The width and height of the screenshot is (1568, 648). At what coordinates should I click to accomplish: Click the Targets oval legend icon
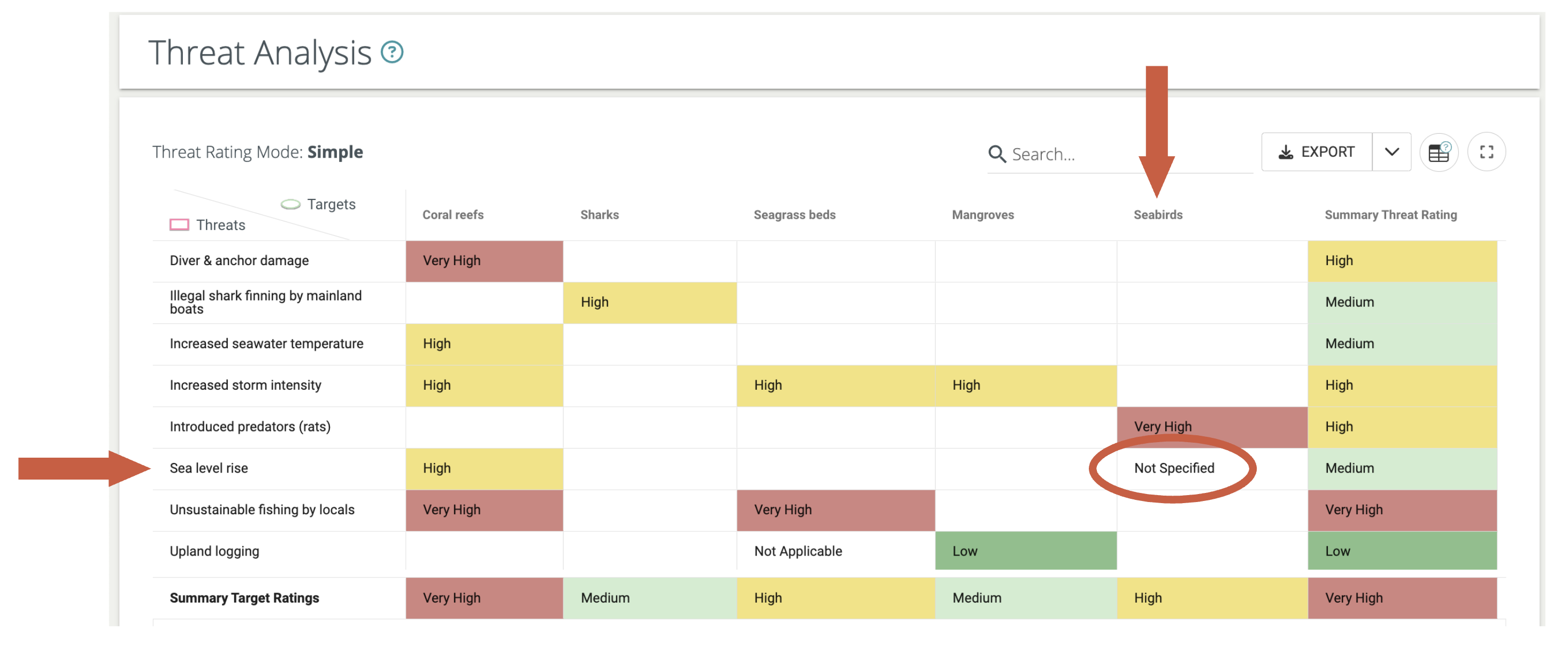pos(290,204)
